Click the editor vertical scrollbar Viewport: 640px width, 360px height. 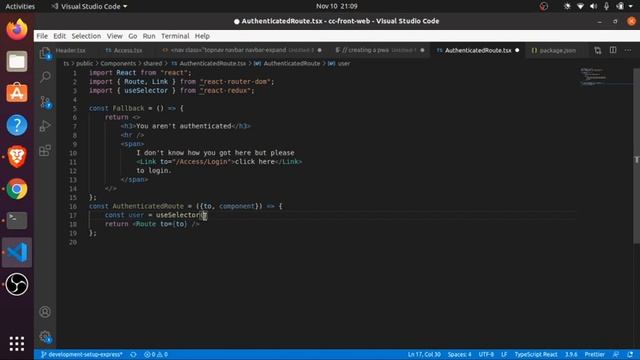(637, 156)
